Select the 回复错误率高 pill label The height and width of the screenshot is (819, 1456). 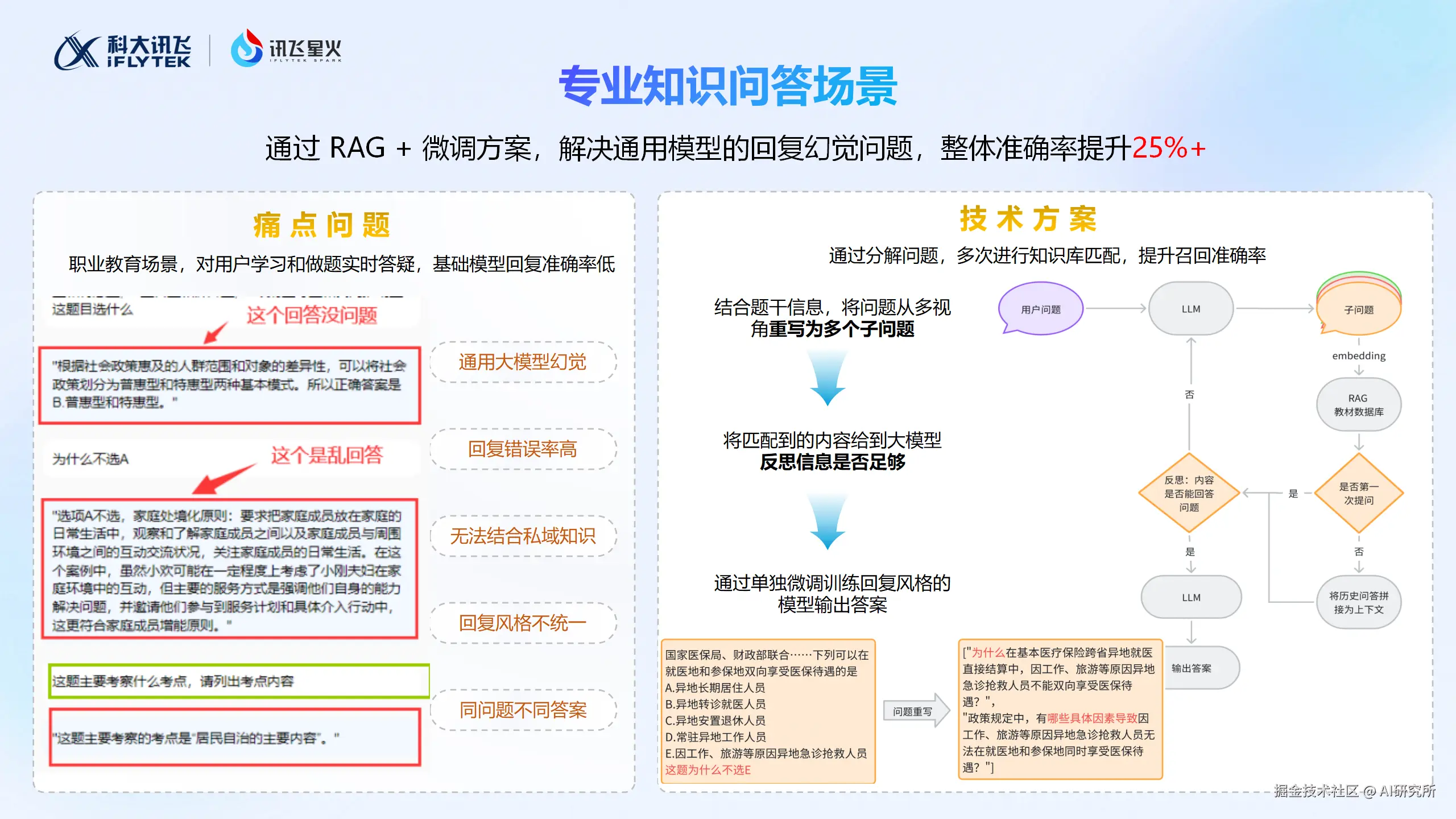pos(523,449)
